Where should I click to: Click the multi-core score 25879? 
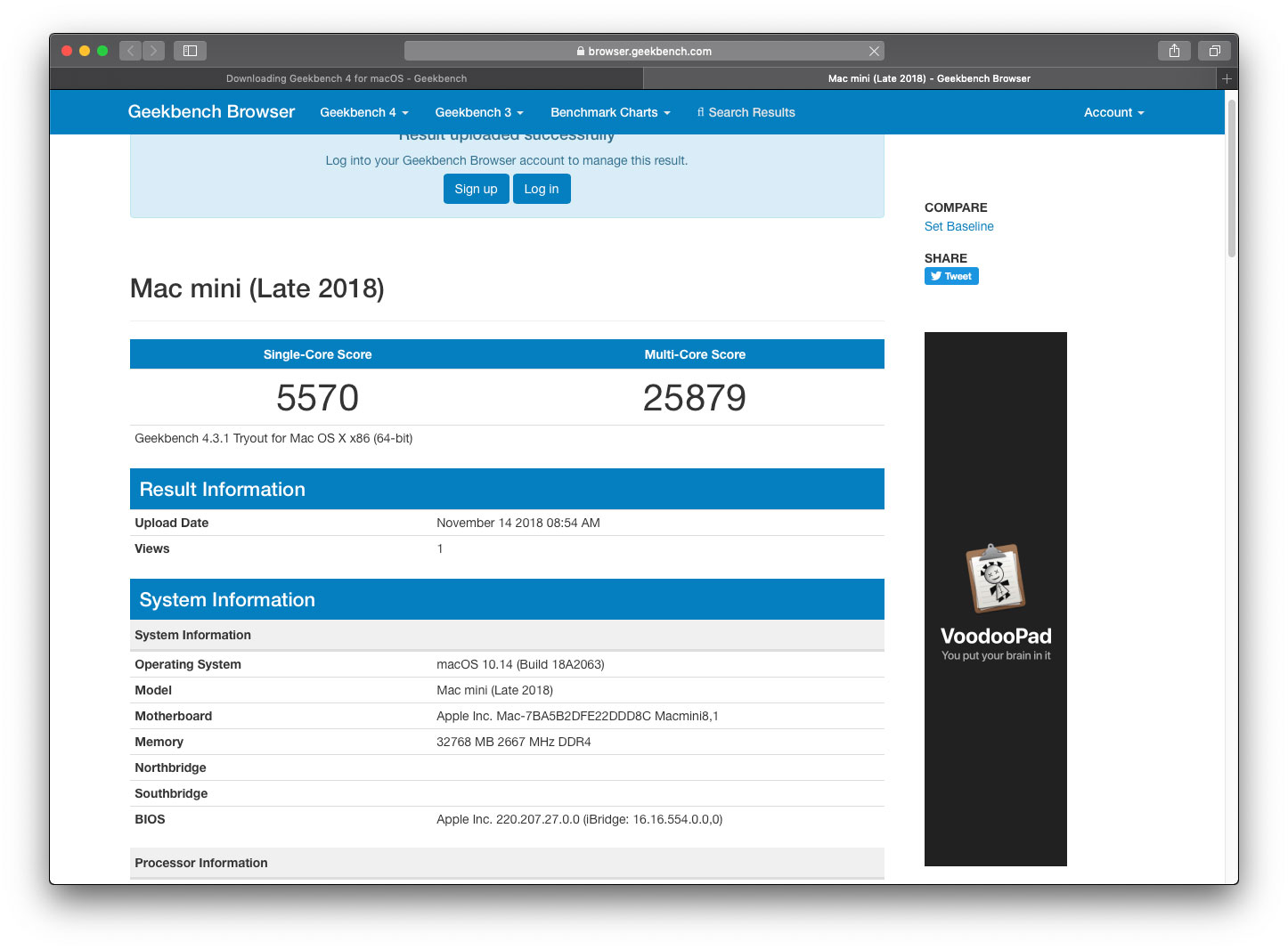click(695, 398)
